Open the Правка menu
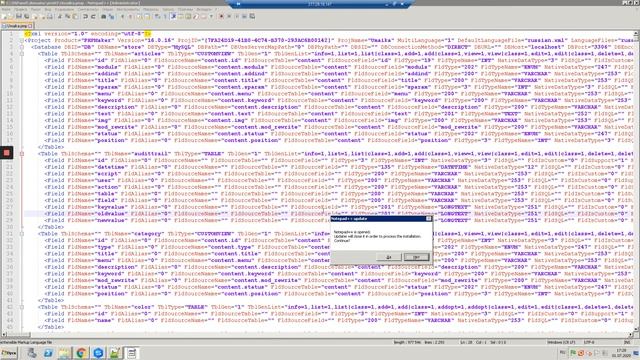 pyautogui.click(x=20, y=9)
